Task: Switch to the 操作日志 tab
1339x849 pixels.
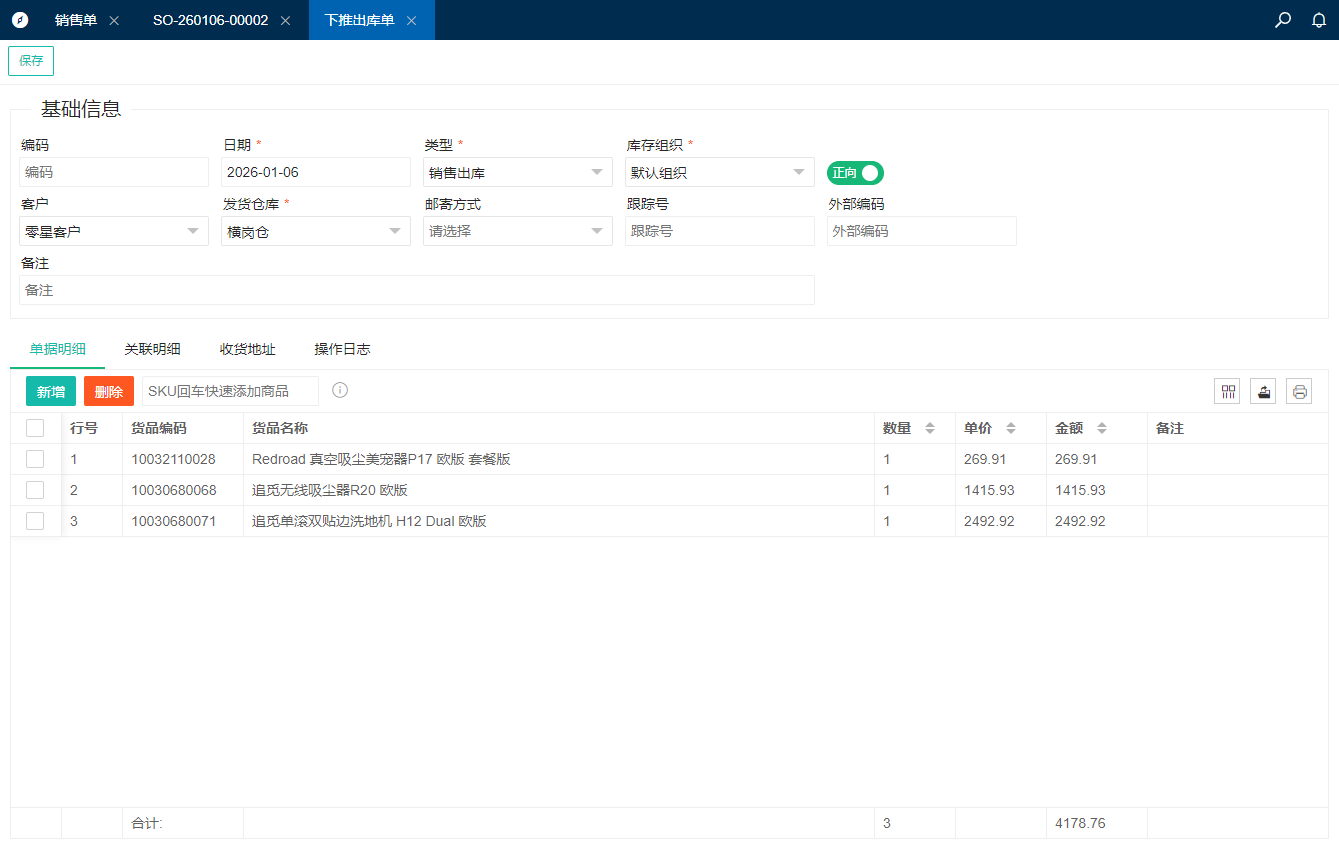Action: point(342,349)
